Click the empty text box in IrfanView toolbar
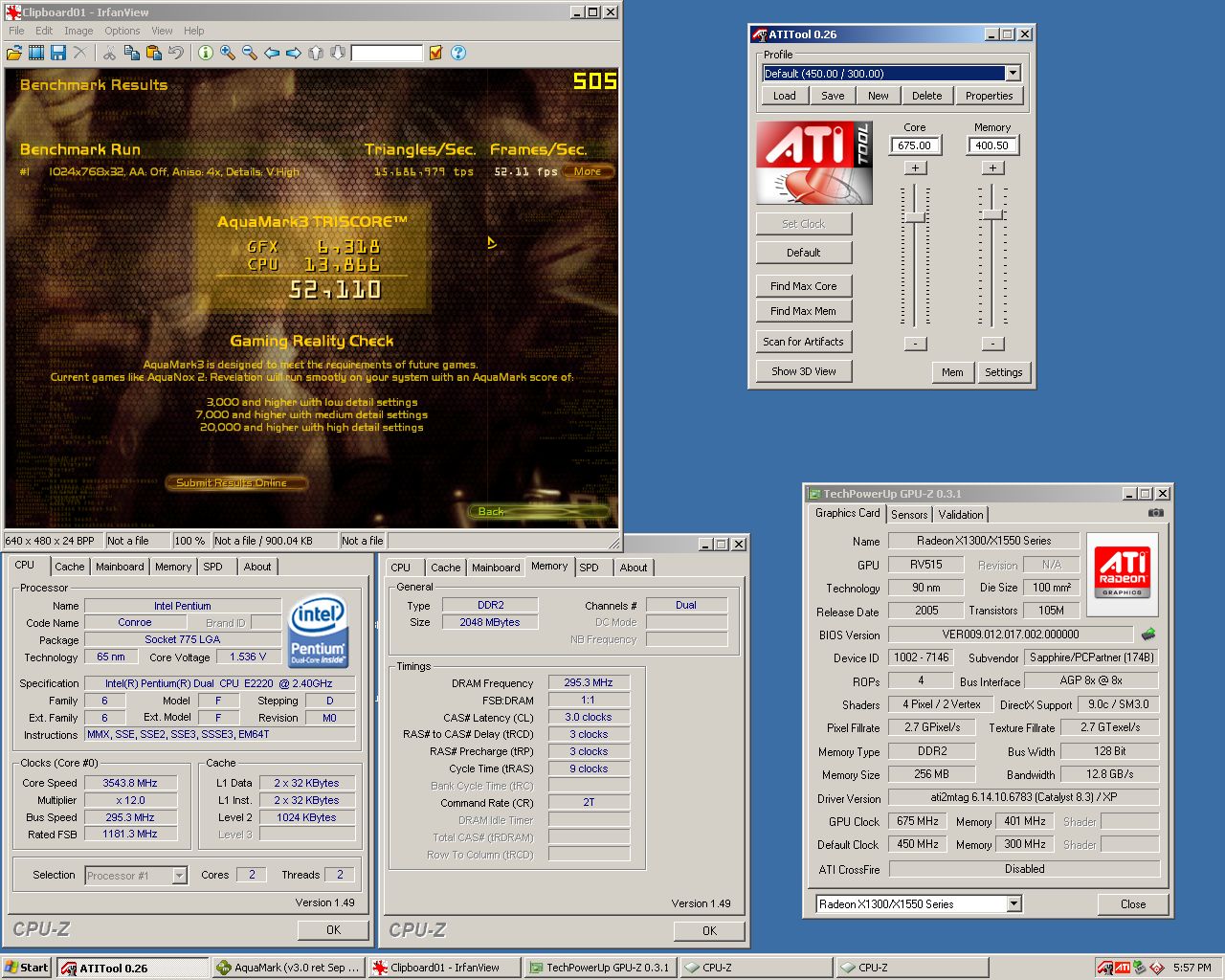This screenshot has height=980, width=1225. tap(387, 53)
